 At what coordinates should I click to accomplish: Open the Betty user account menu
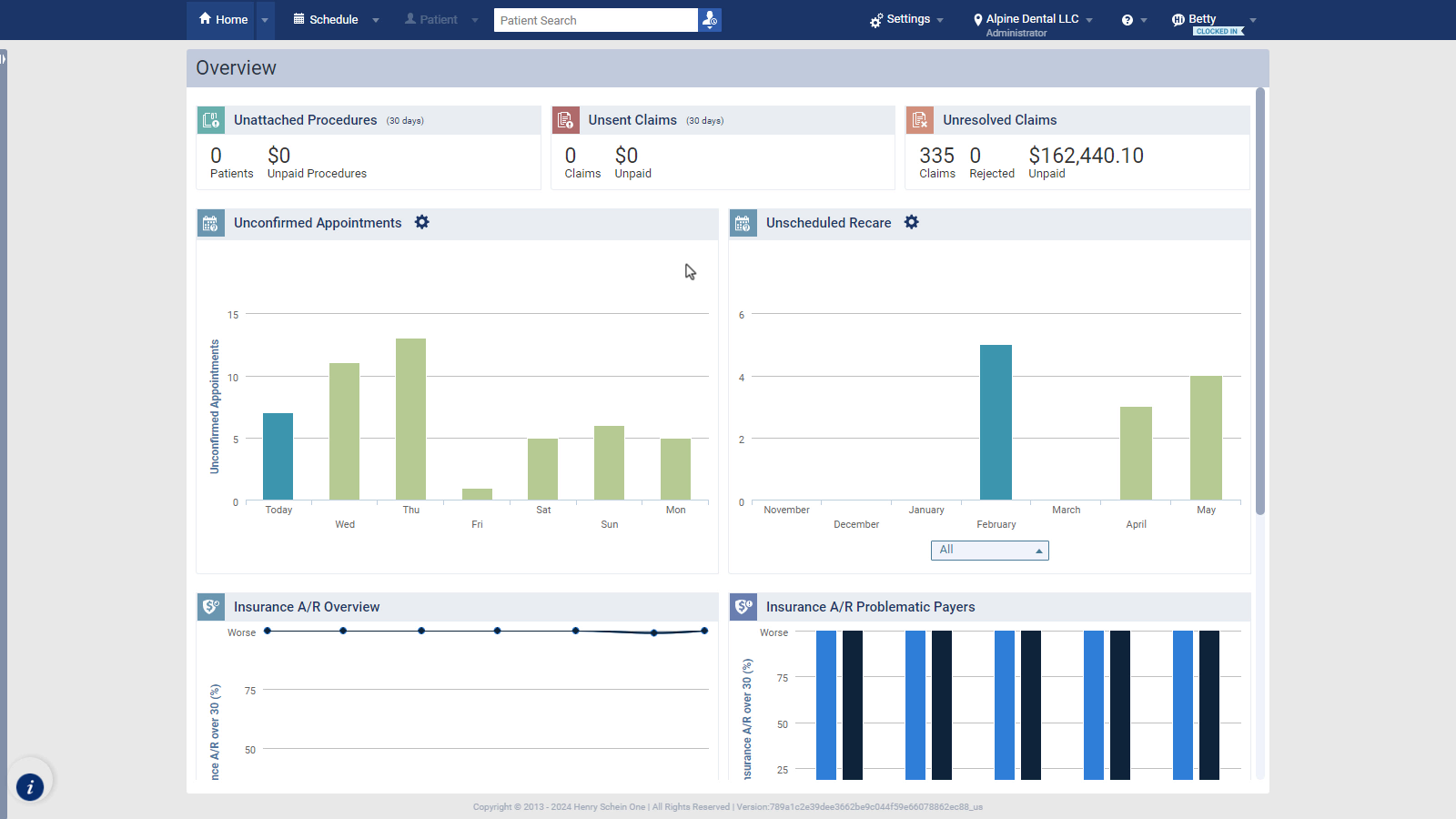pos(1213,19)
